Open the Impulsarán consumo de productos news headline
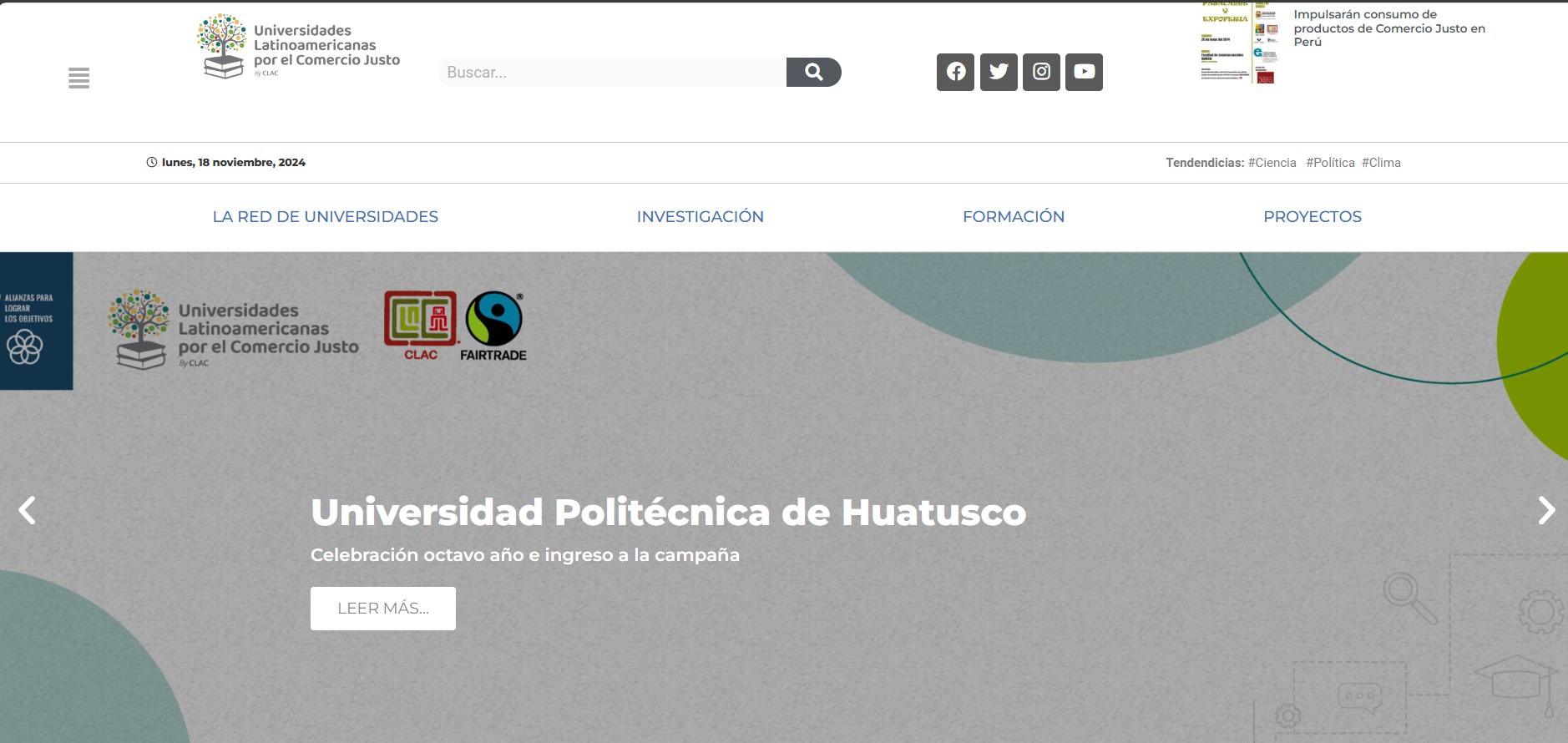1568x743 pixels. 1389,28
